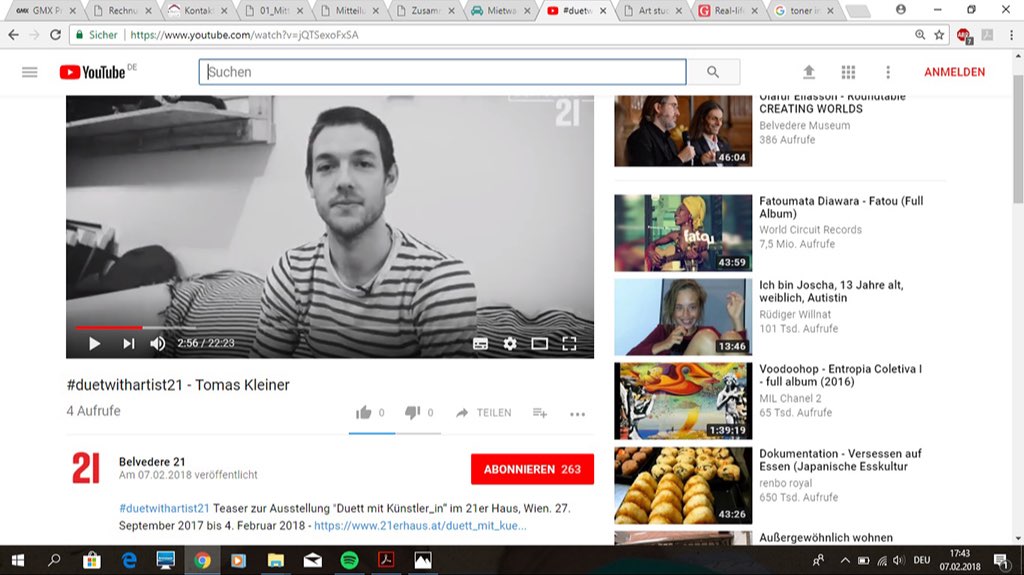This screenshot has height=575, width=1024.
Task: Show hidden tray icons chevron
Action: [x=845, y=560]
